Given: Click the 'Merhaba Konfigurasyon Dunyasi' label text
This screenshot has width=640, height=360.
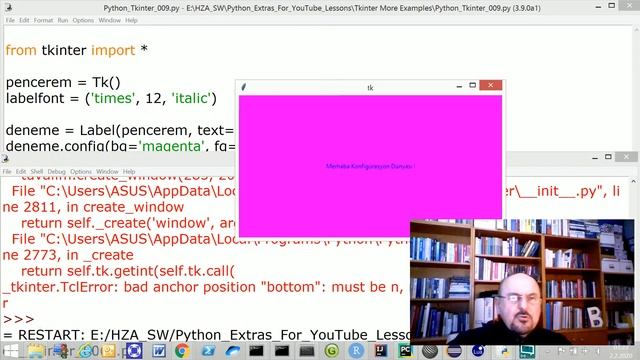Looking at the screenshot, I should click(x=371, y=166).
